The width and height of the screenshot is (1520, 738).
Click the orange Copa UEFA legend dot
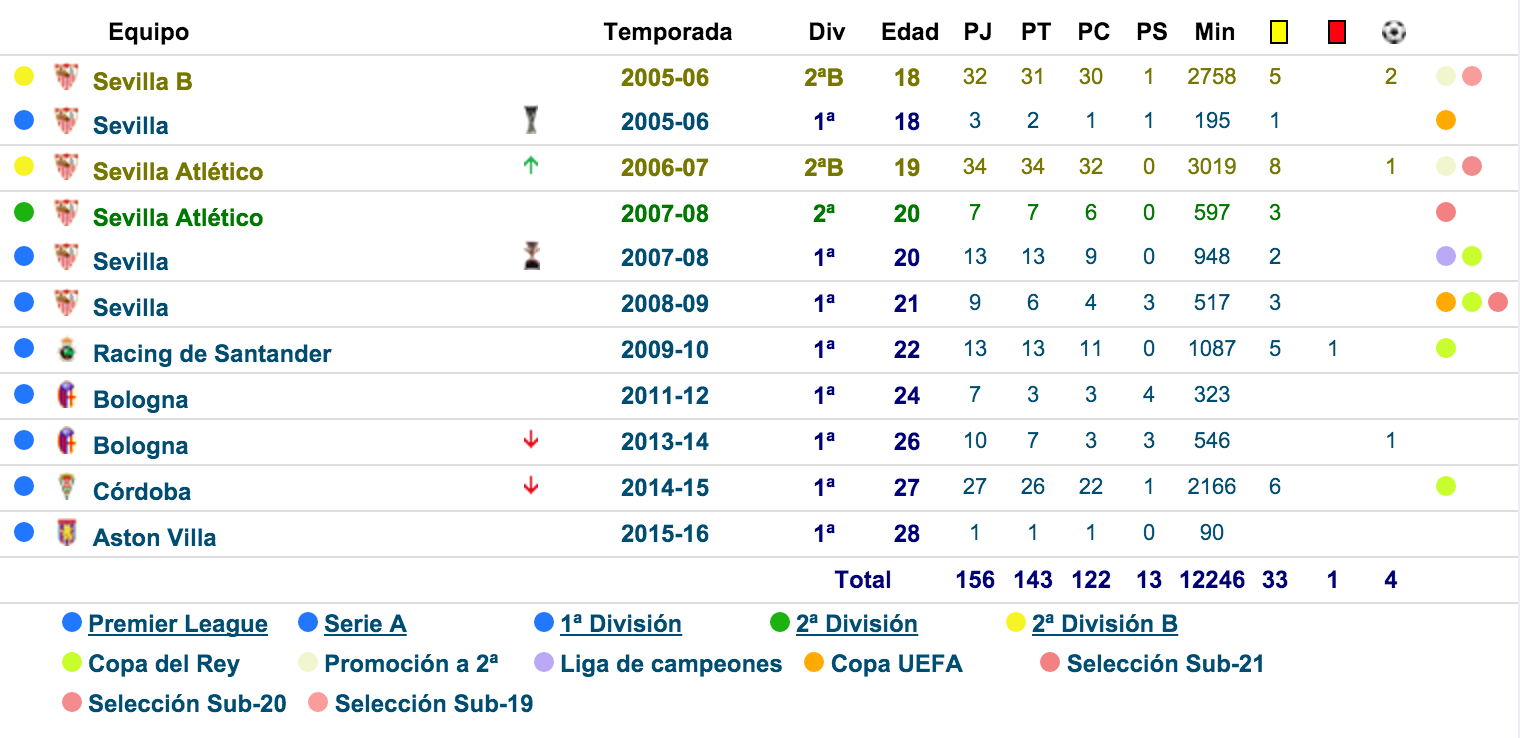click(814, 662)
